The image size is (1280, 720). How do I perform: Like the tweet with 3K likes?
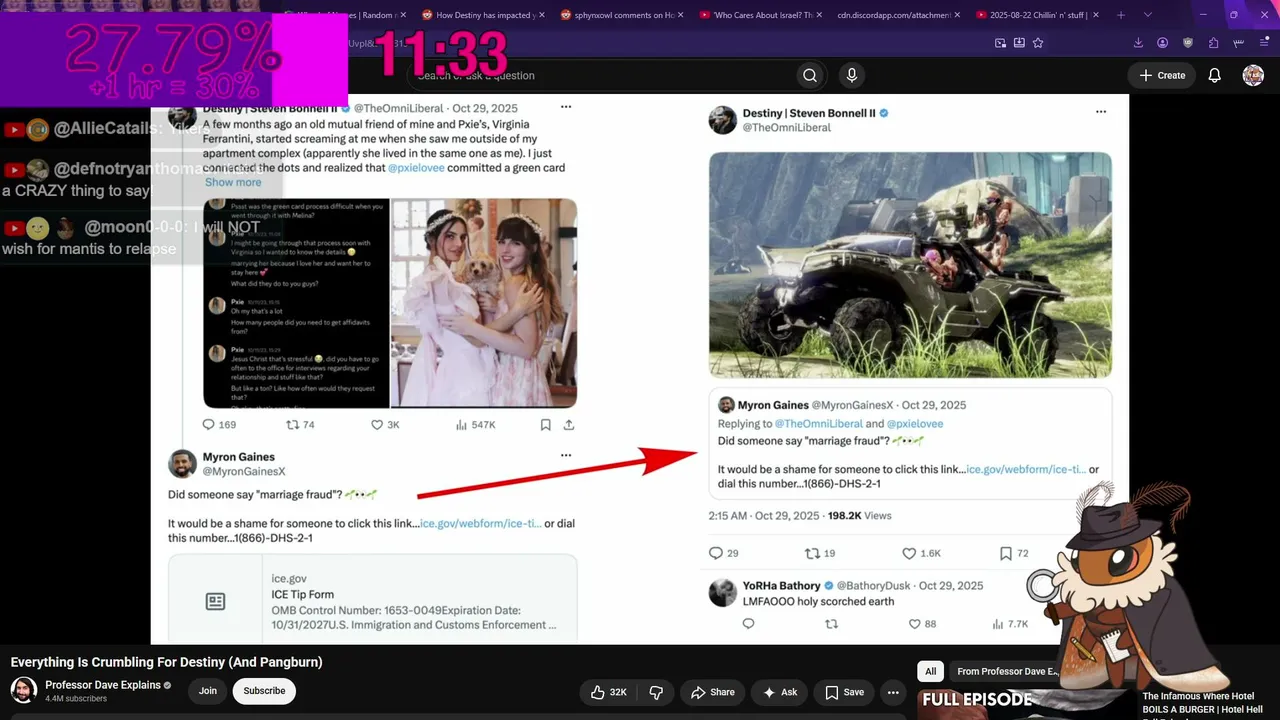click(x=377, y=425)
